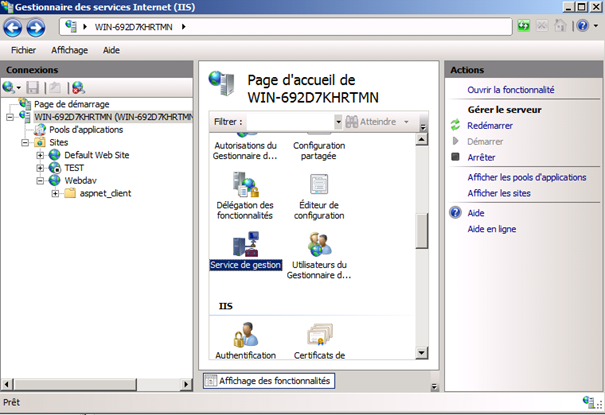The width and height of the screenshot is (605, 415).
Task: Open Éditeur de configuration icon
Action: 319,184
